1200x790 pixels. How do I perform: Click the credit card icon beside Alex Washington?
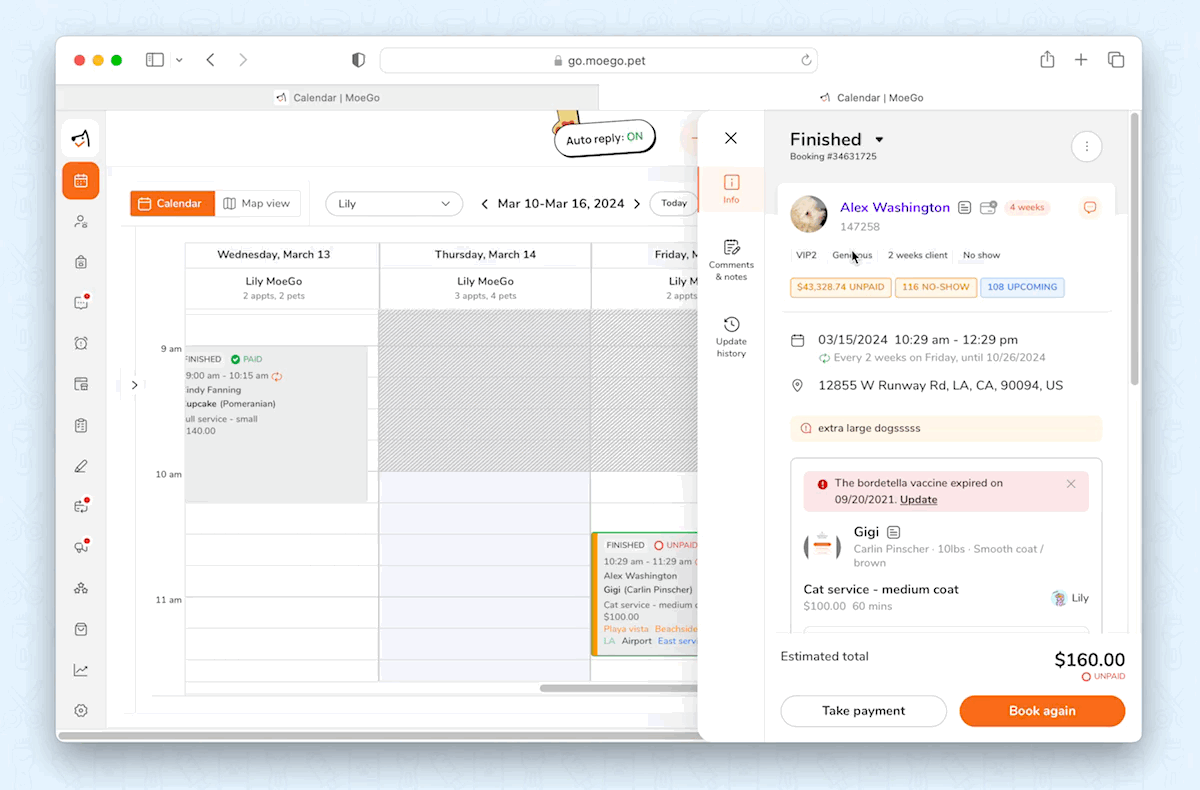989,208
